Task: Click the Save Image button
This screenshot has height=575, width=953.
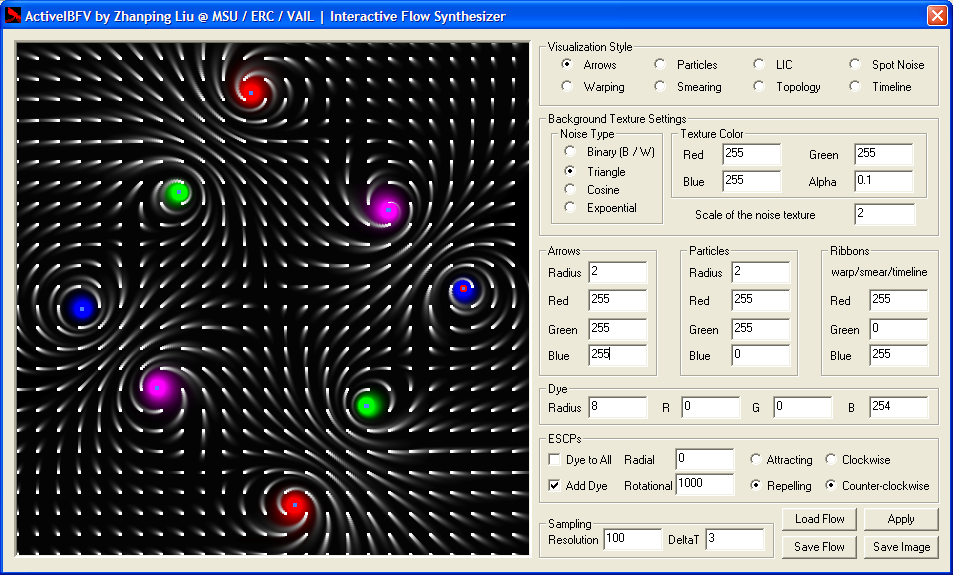Action: 901,547
